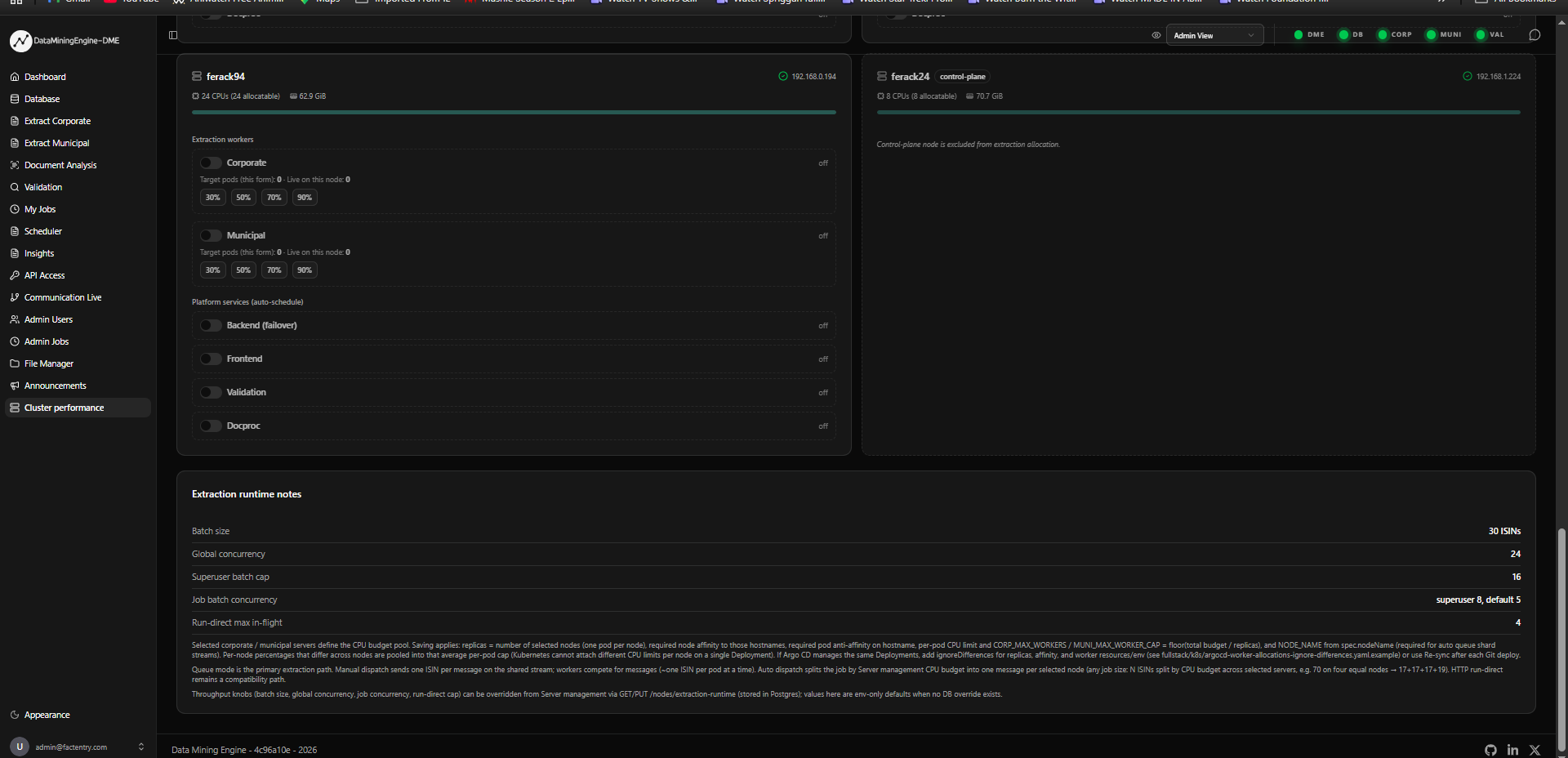Set Municipal workers to 90%
The image size is (1568, 758).
[305, 270]
